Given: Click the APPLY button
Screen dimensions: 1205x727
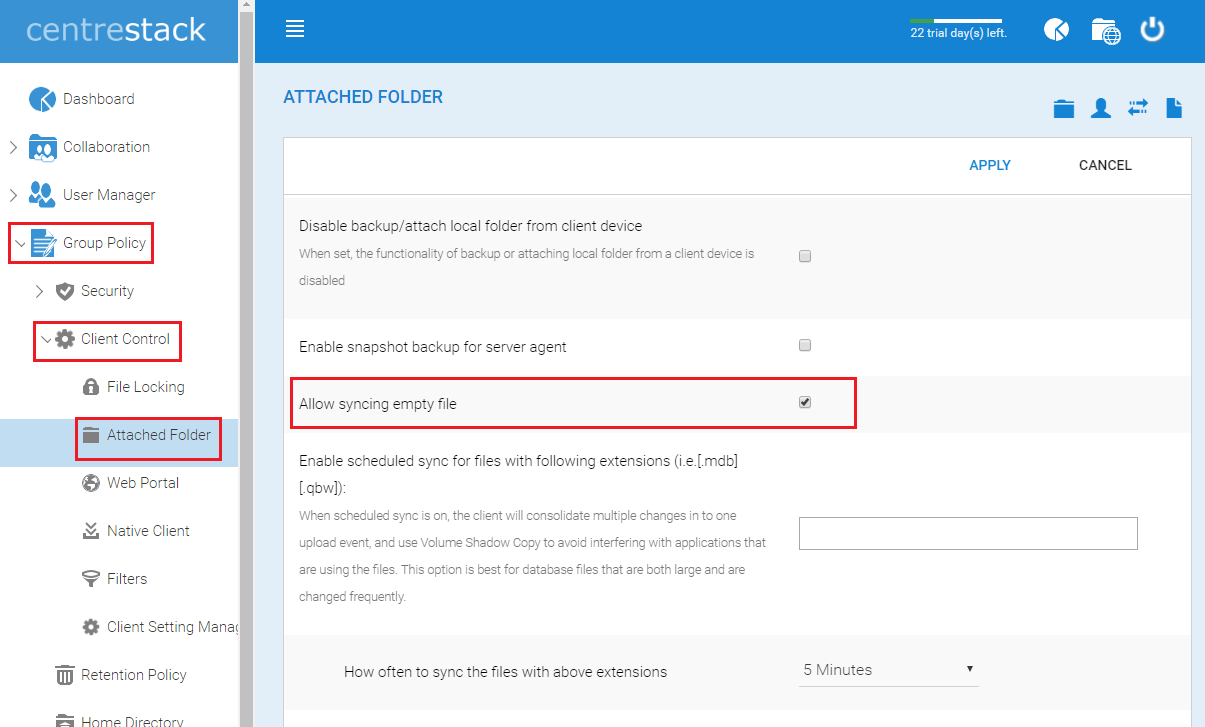Looking at the screenshot, I should point(990,165).
